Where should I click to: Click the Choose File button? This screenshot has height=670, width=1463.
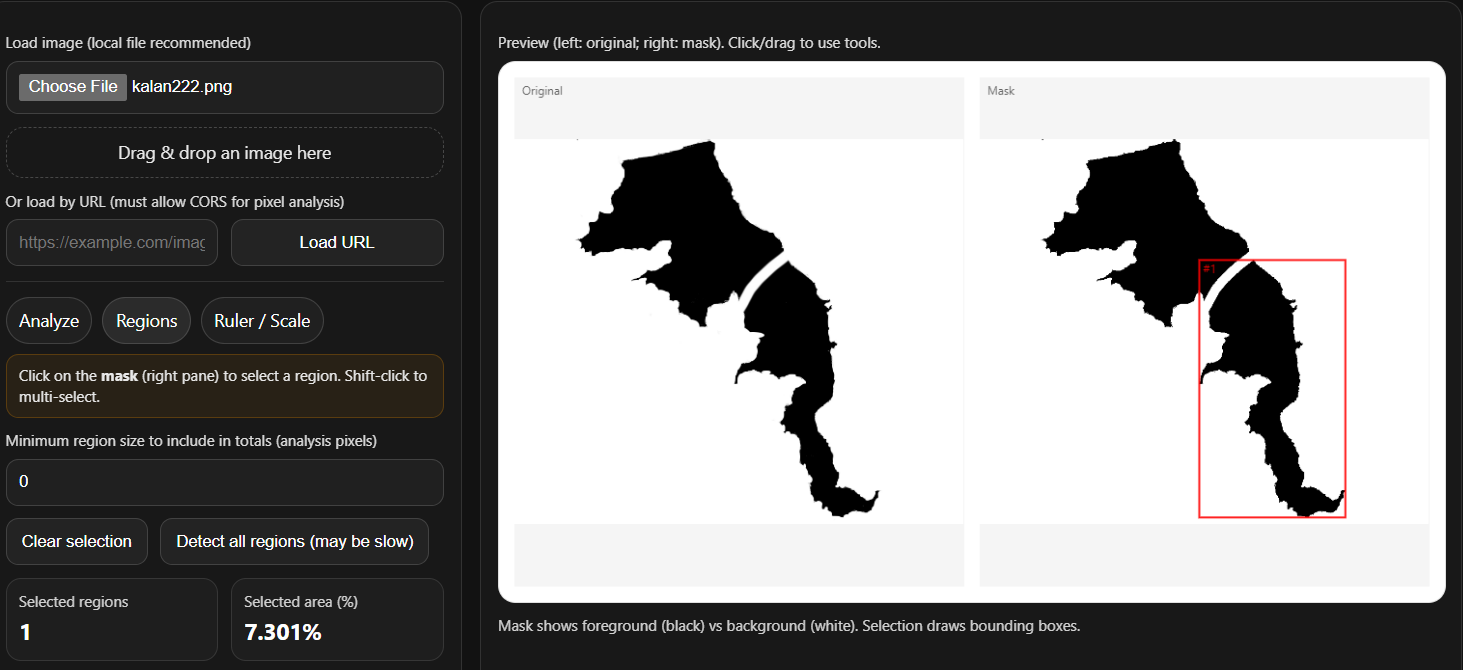71,86
